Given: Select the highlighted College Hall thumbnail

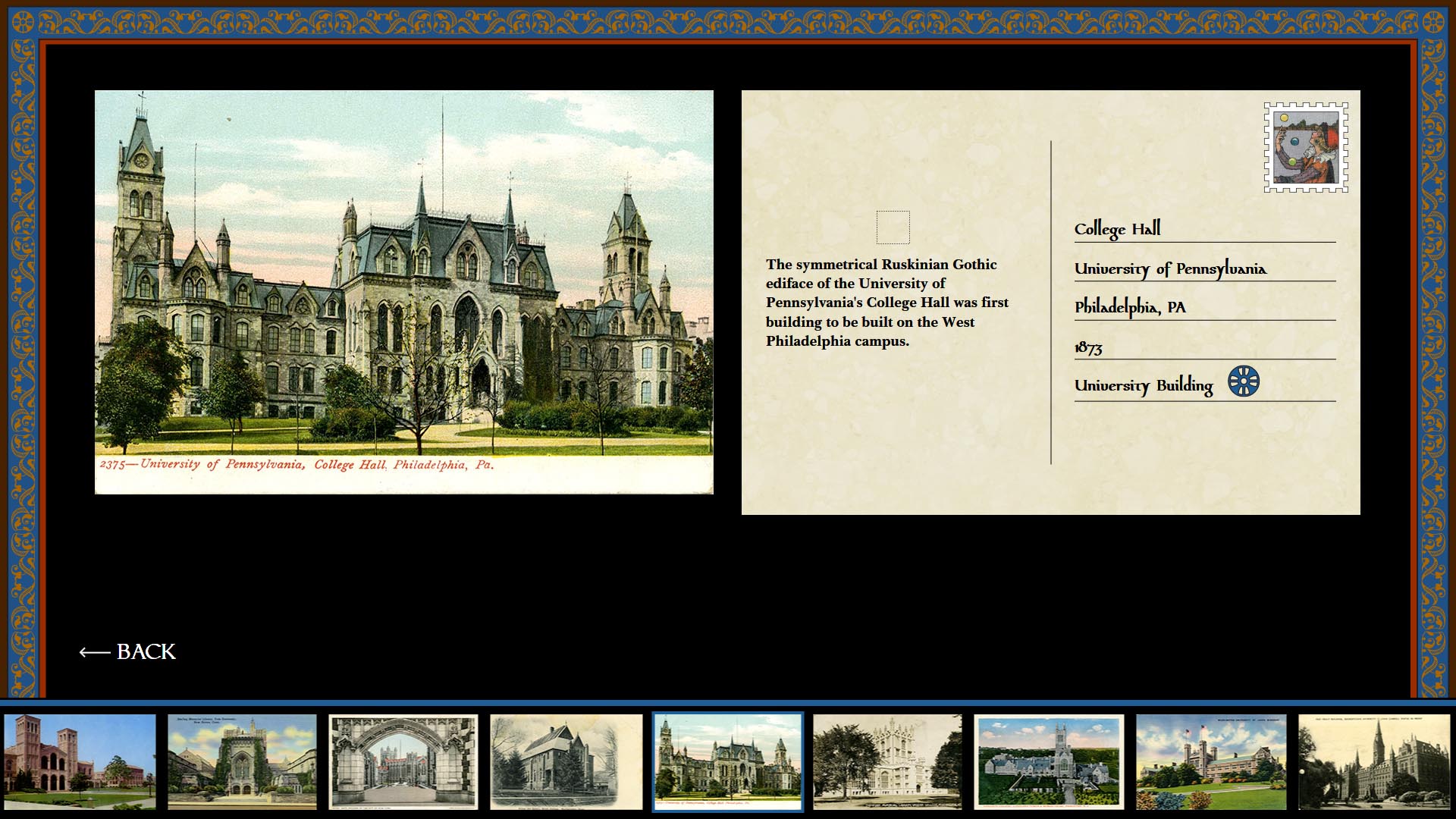Looking at the screenshot, I should (727, 761).
